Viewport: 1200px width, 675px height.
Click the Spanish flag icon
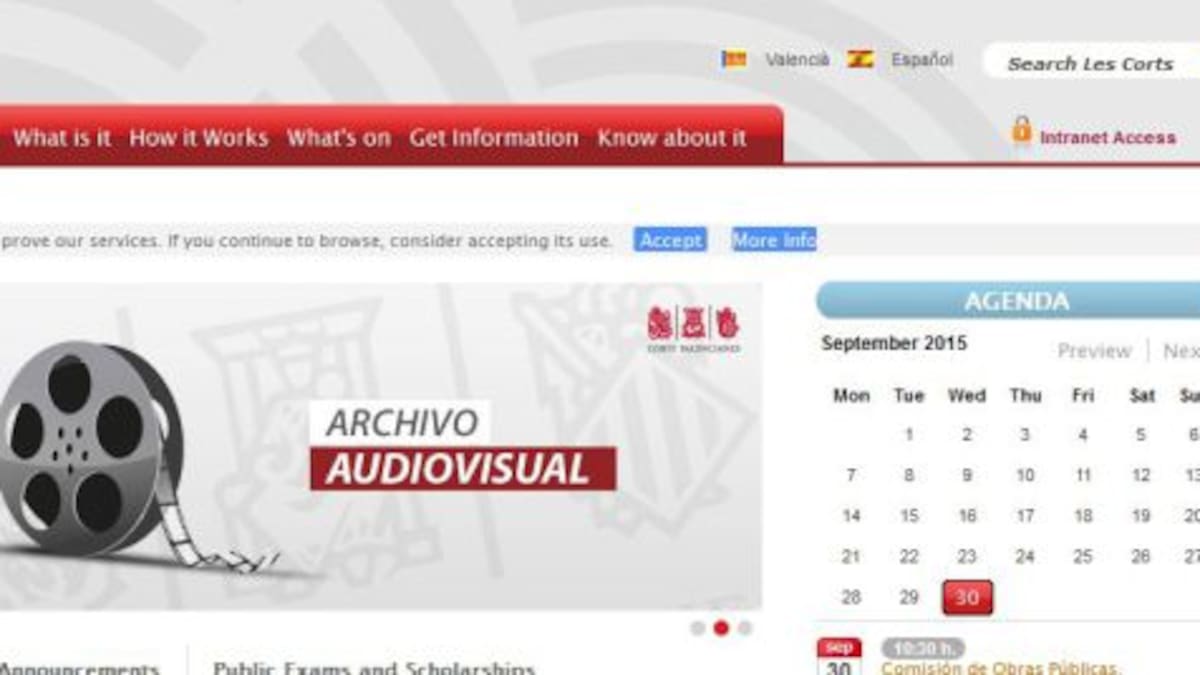[860, 59]
